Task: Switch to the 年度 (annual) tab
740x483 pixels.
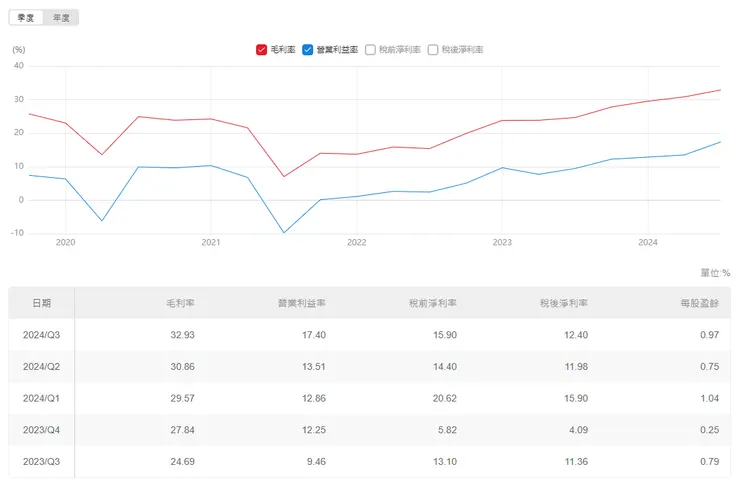Action: 62,18
